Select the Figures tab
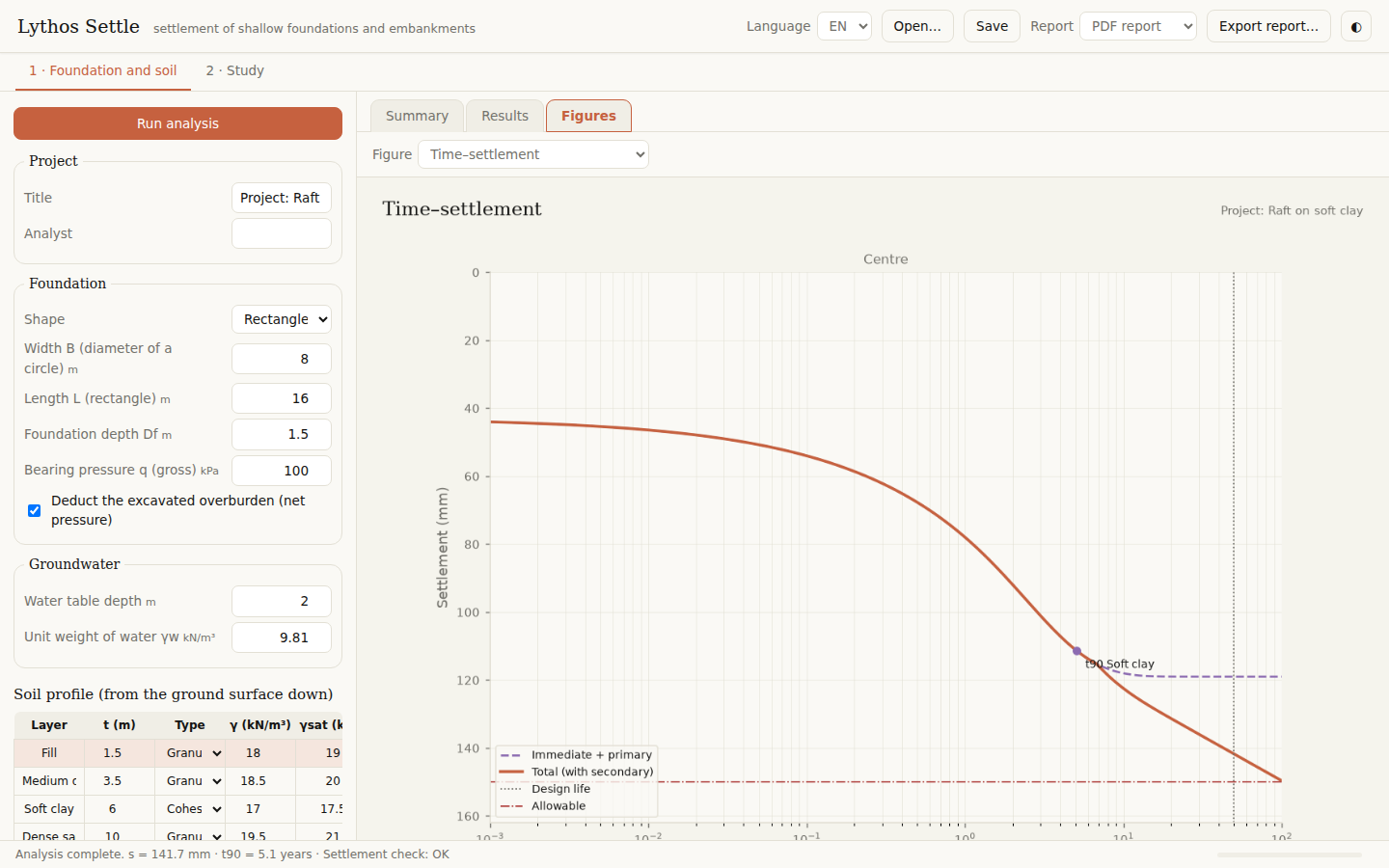Image resolution: width=1389 pixels, height=868 pixels. [588, 116]
